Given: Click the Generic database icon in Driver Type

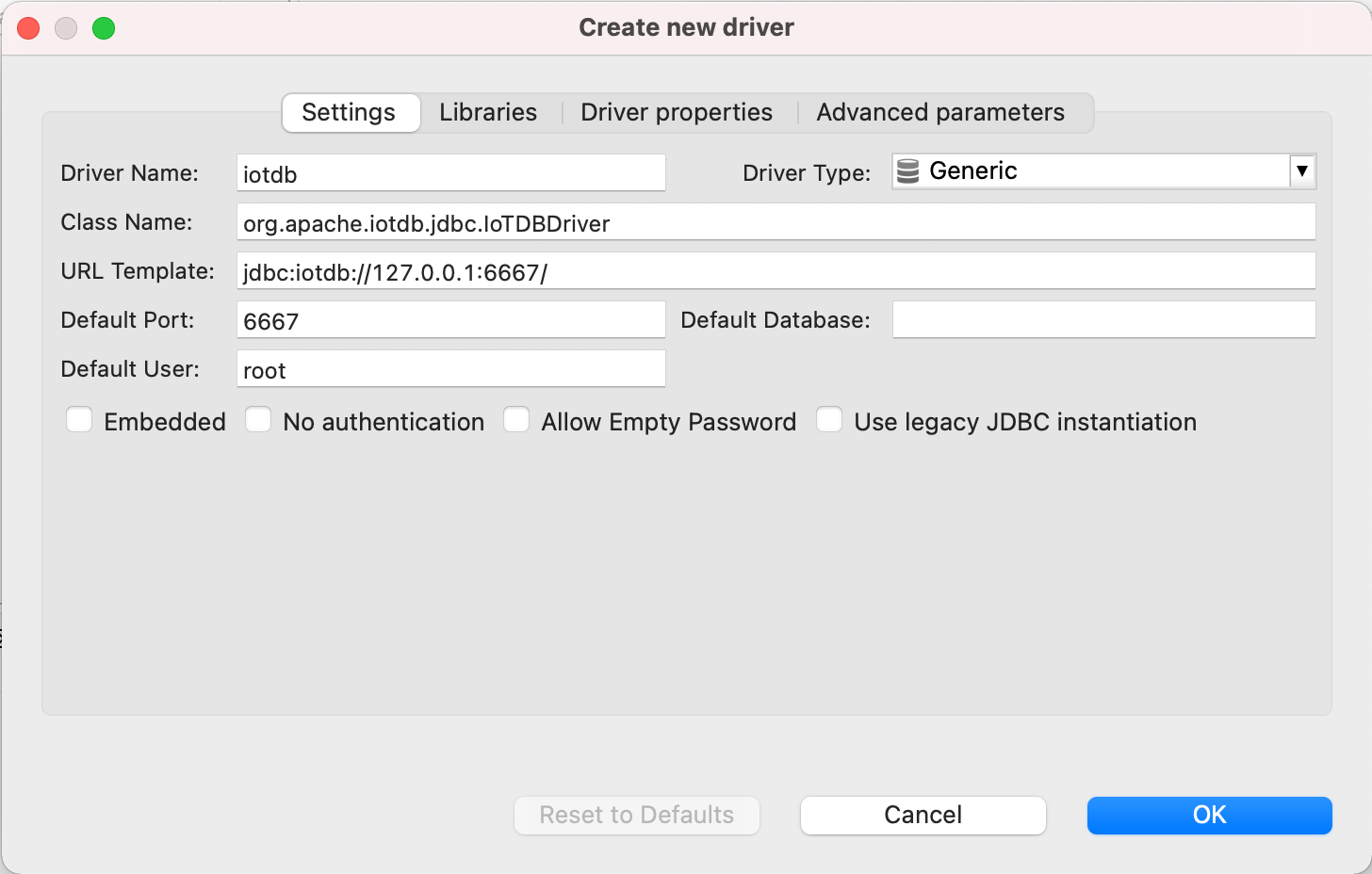Looking at the screenshot, I should pos(907,171).
